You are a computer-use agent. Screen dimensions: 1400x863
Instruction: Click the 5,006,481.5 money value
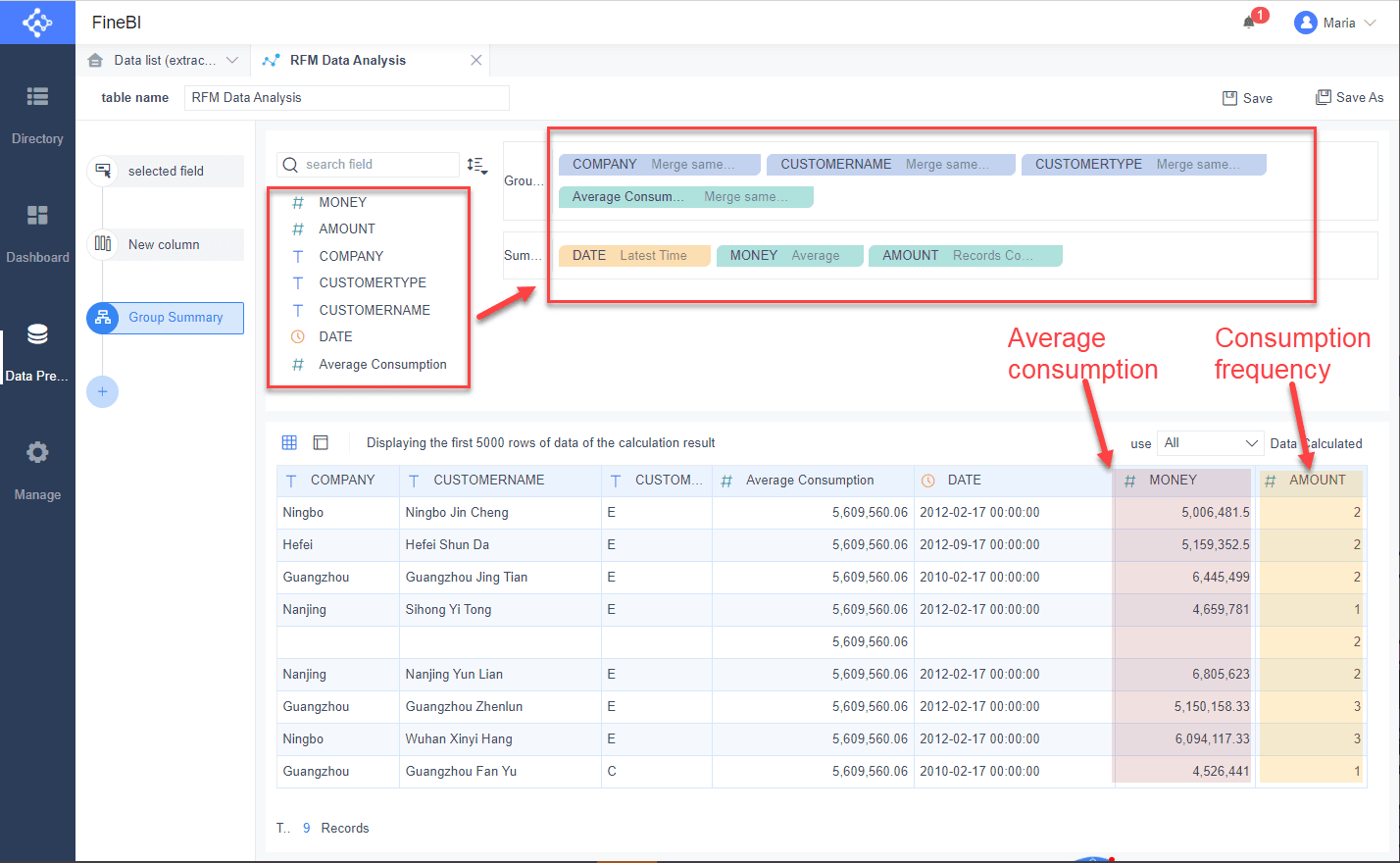pos(1215,513)
